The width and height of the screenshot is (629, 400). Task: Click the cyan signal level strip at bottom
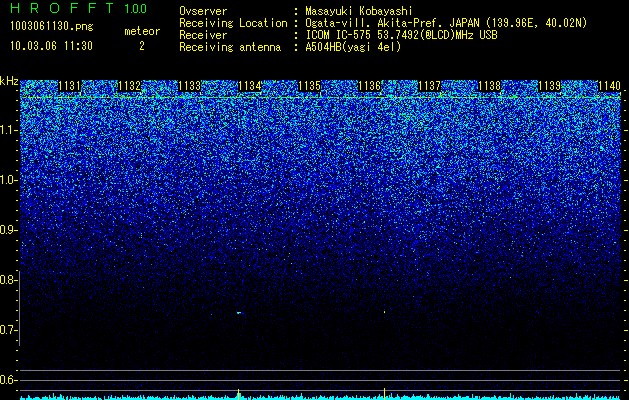[x=321, y=398]
